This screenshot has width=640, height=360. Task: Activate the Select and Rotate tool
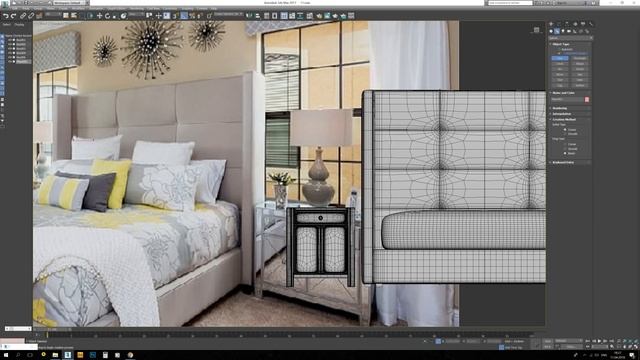pos(107,16)
